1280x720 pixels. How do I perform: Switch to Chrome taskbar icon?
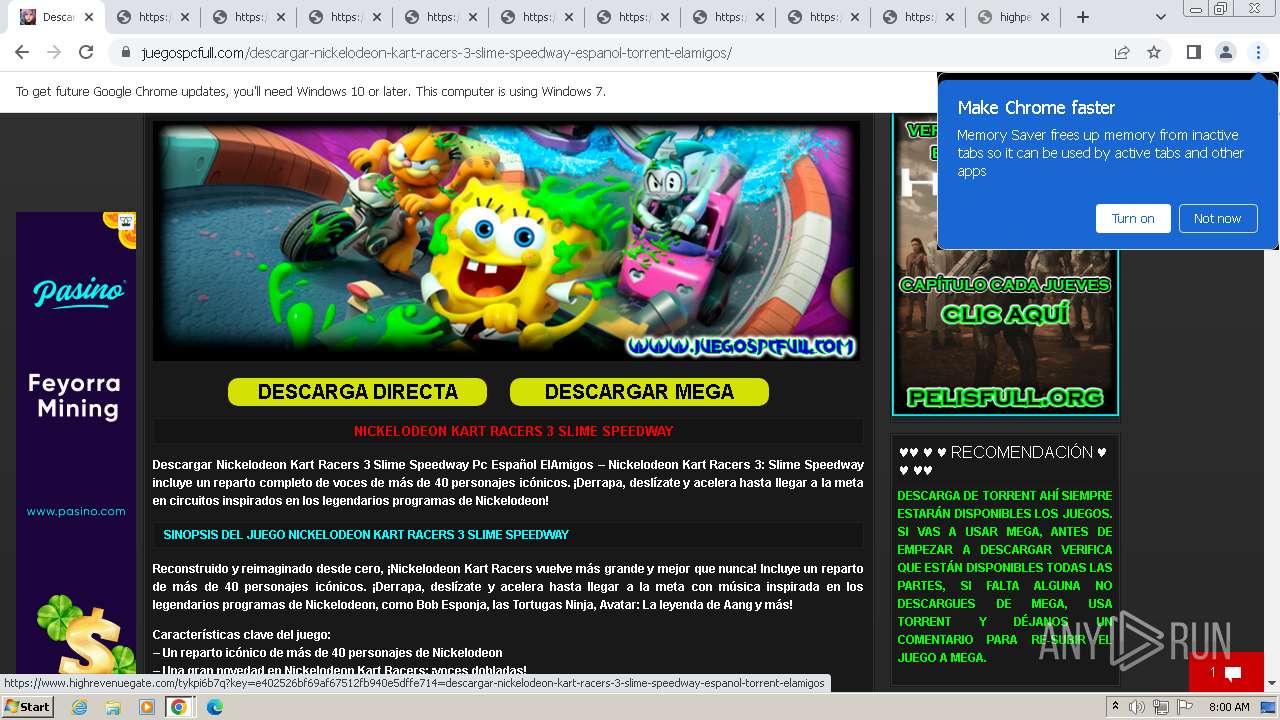(x=179, y=707)
